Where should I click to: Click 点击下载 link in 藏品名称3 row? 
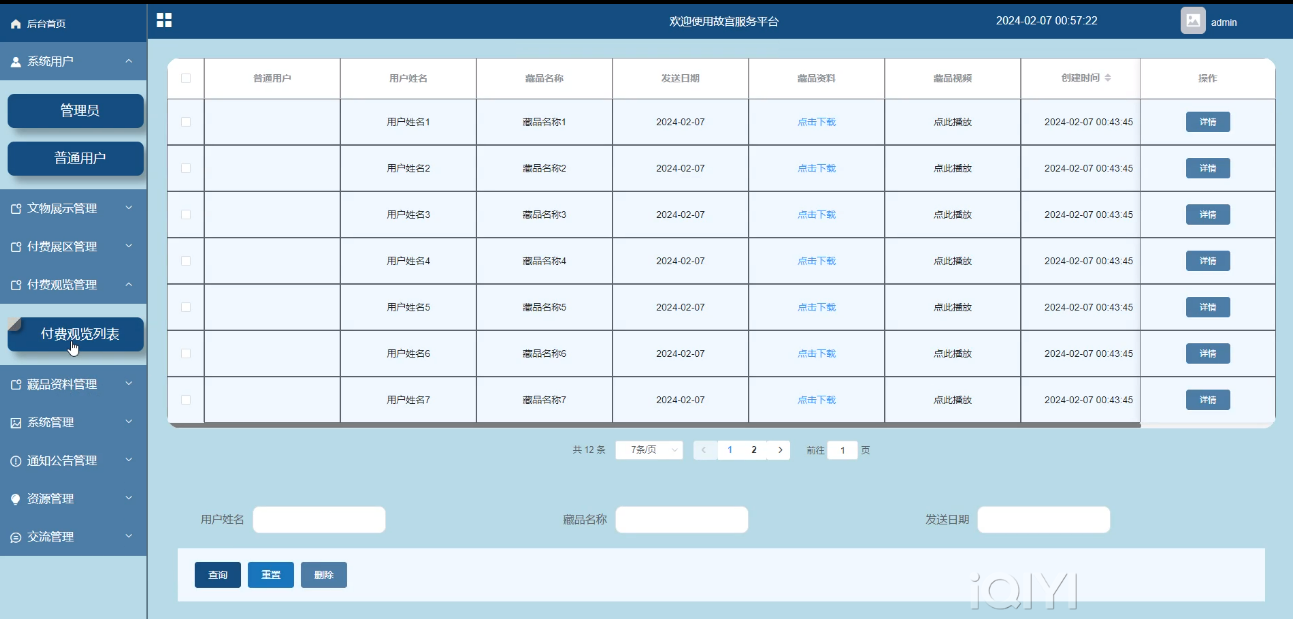click(x=816, y=215)
